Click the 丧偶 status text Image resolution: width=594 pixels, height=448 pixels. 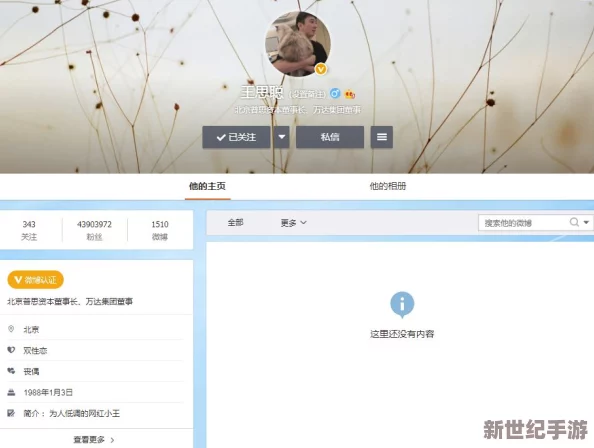(31, 372)
